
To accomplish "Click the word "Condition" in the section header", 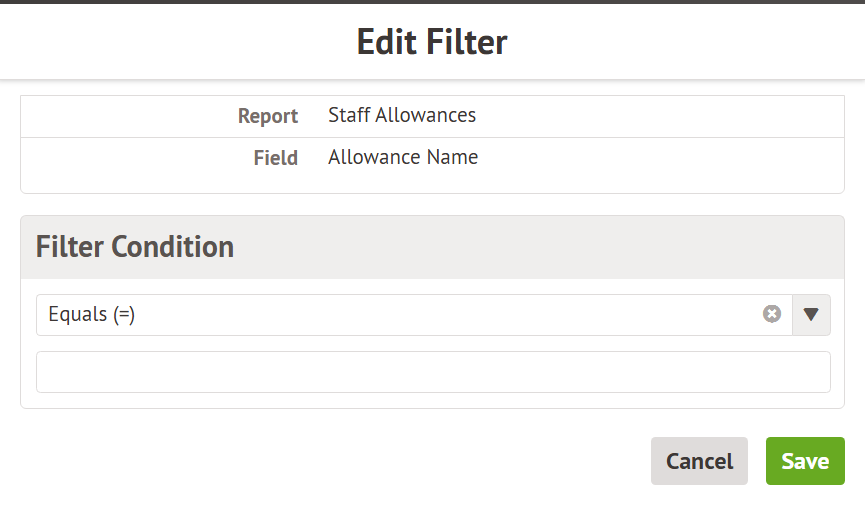I will tap(172, 247).
